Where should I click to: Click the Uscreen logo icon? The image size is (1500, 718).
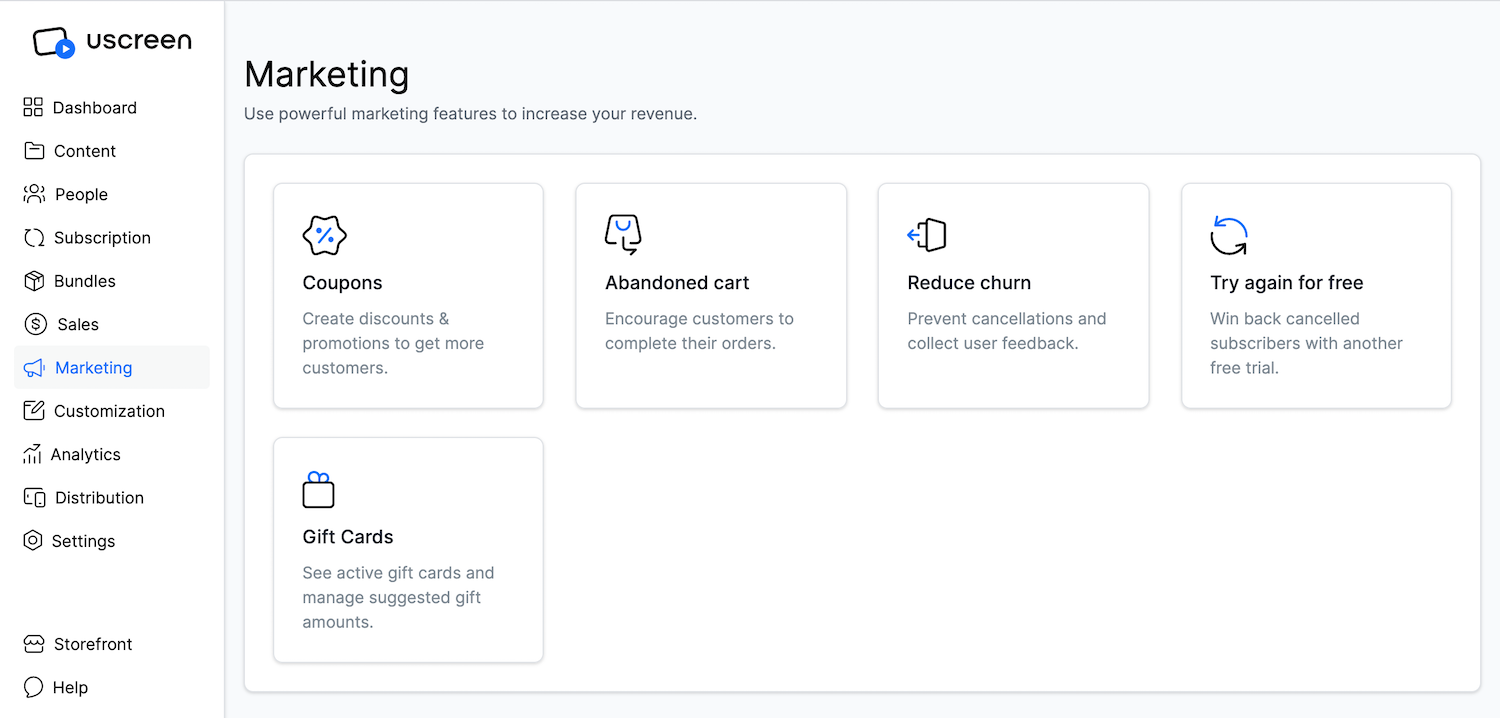(x=54, y=43)
